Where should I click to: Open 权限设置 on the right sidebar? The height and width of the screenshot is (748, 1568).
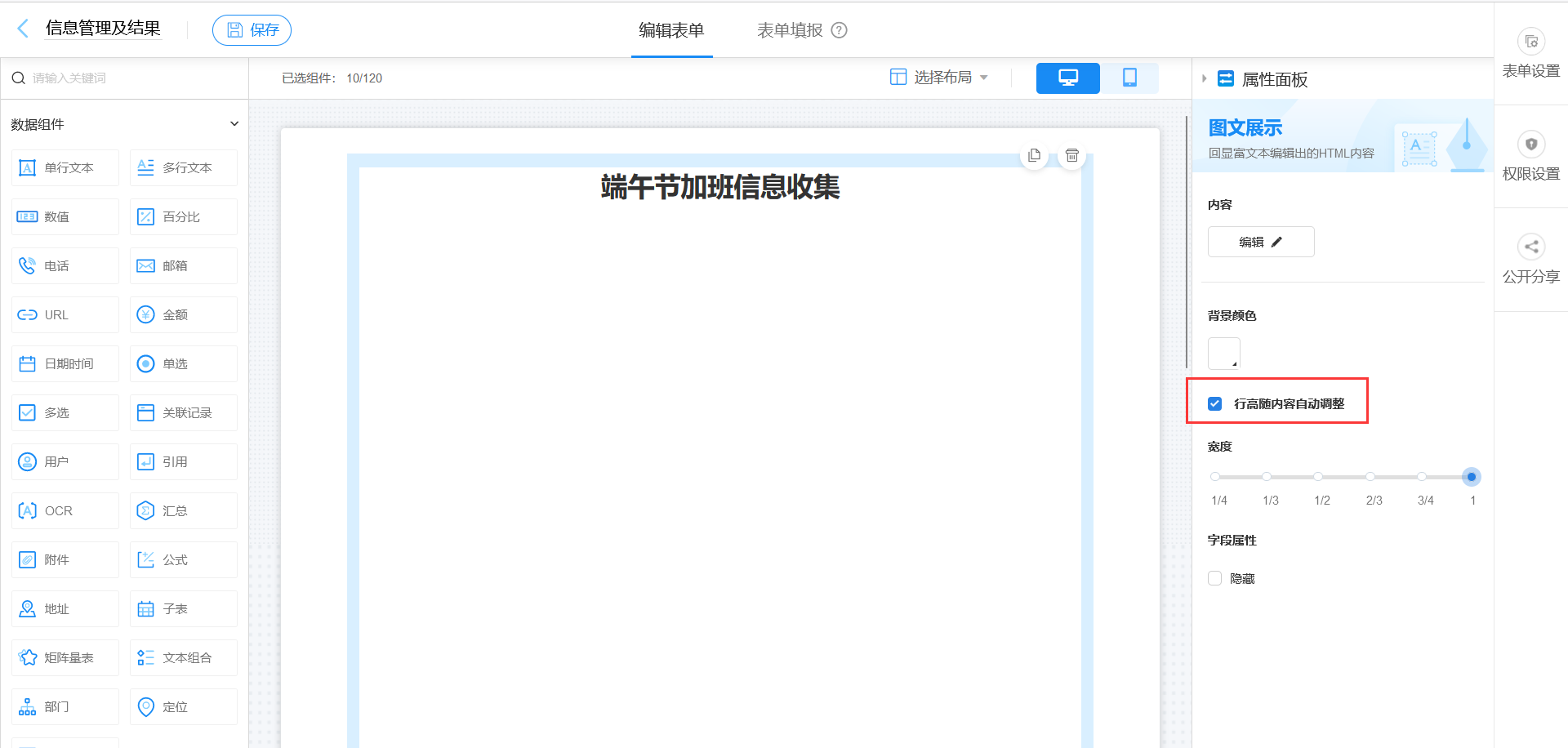[x=1530, y=155]
